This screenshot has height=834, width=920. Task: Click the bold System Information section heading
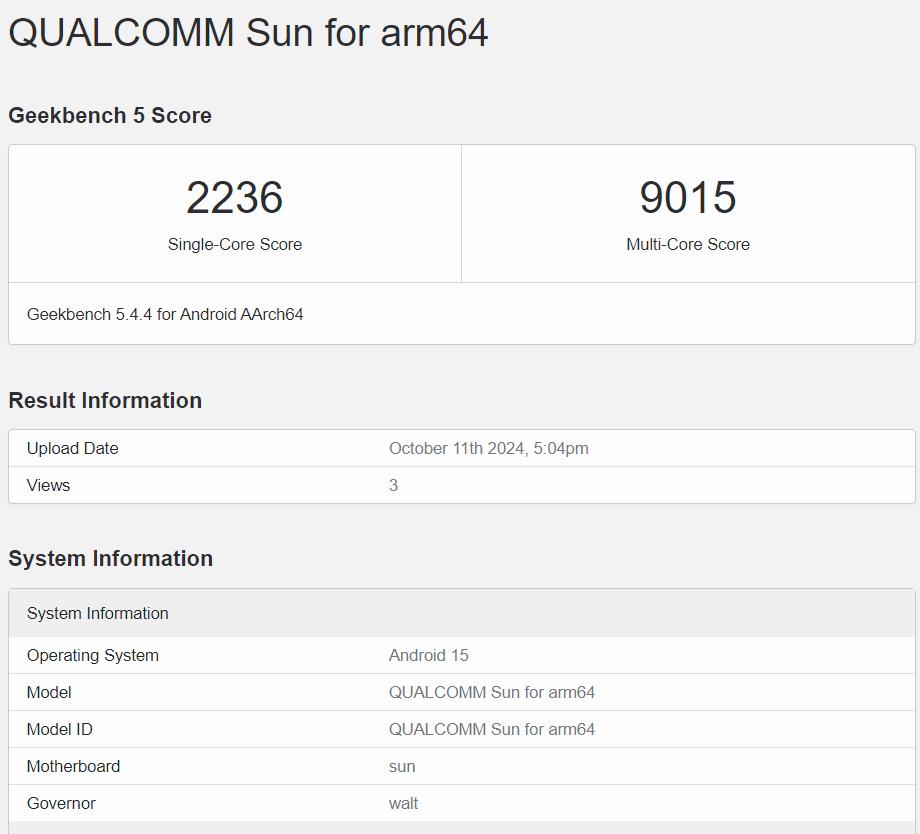click(x=110, y=558)
